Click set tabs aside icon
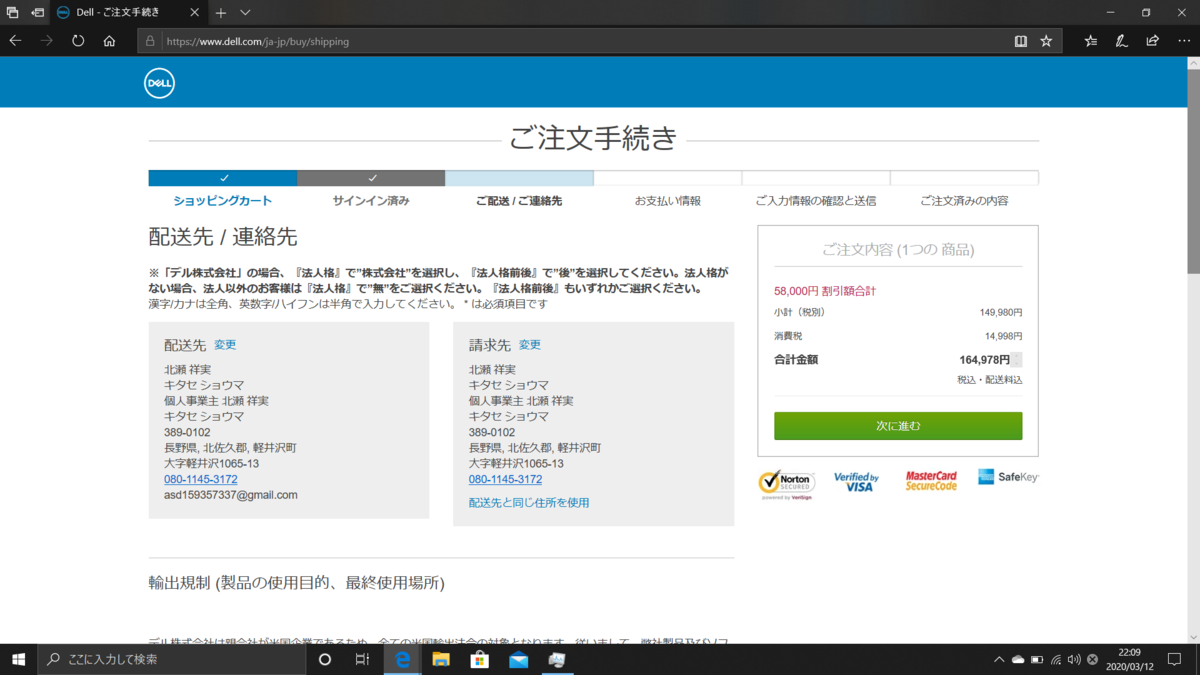 coord(37,13)
